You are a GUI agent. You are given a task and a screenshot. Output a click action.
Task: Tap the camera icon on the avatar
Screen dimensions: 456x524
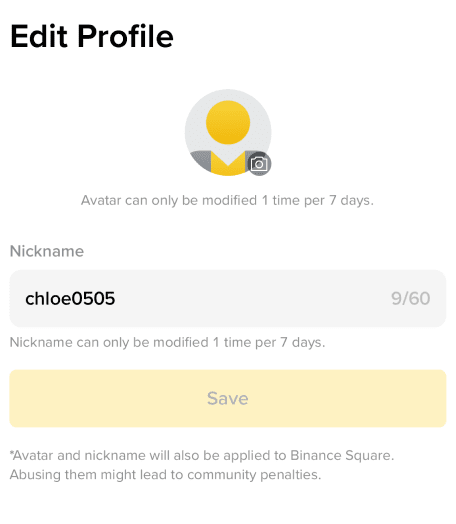point(259,164)
